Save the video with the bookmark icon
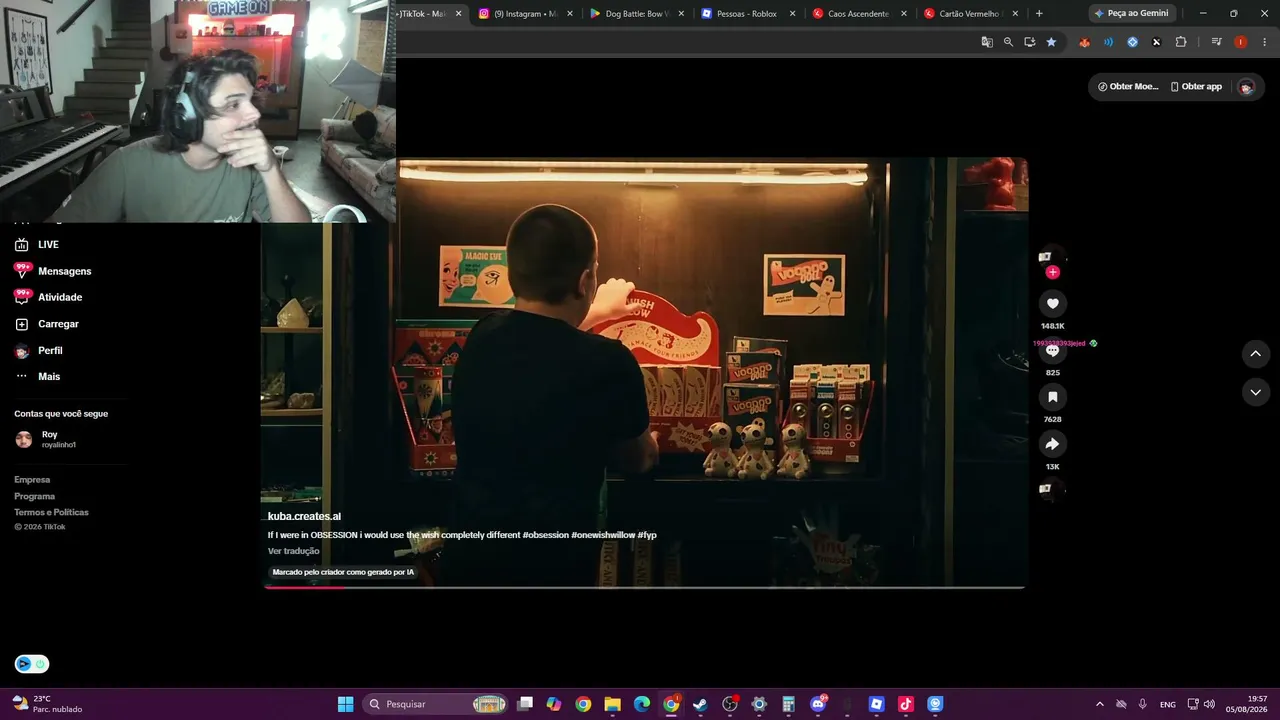 click(x=1052, y=397)
